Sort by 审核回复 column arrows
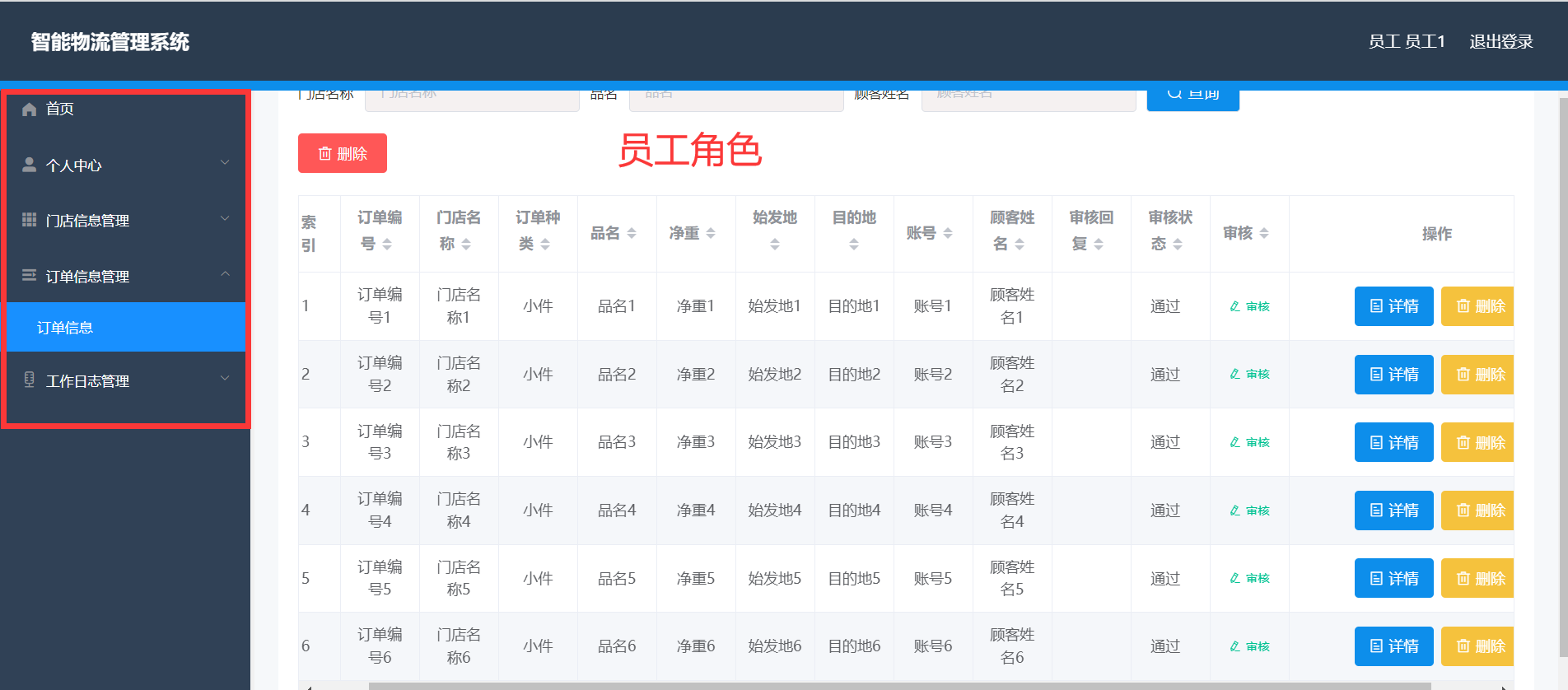The image size is (1568, 690). pos(1099,245)
